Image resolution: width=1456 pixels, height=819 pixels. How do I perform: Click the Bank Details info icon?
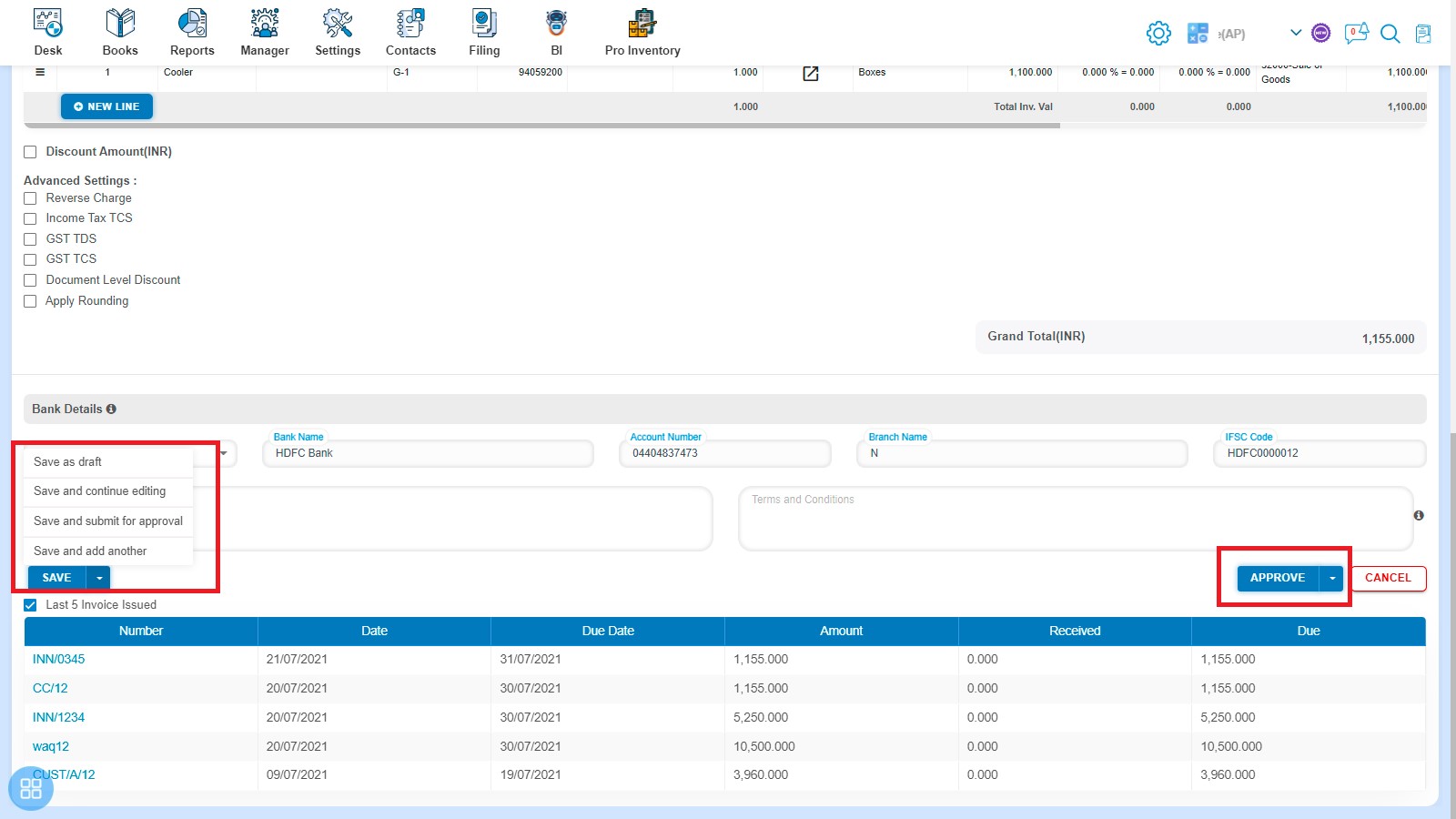[111, 409]
